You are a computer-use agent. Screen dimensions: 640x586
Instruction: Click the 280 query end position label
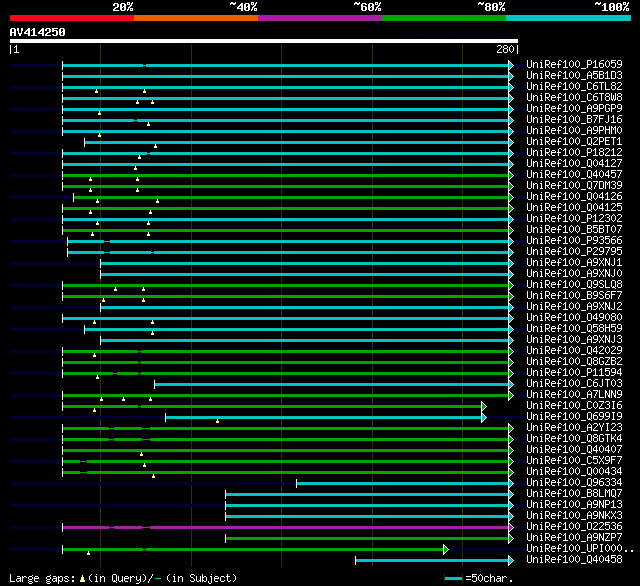point(505,49)
